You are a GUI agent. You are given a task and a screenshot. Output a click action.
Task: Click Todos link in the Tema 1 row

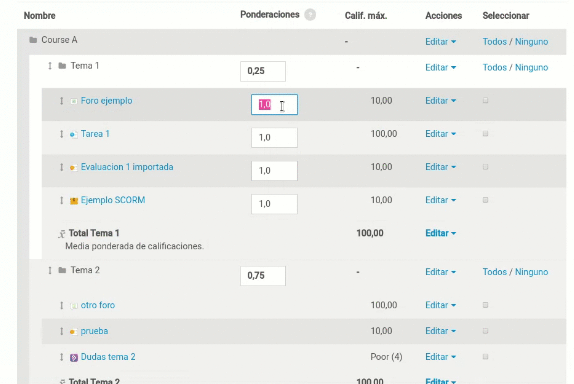pos(495,67)
